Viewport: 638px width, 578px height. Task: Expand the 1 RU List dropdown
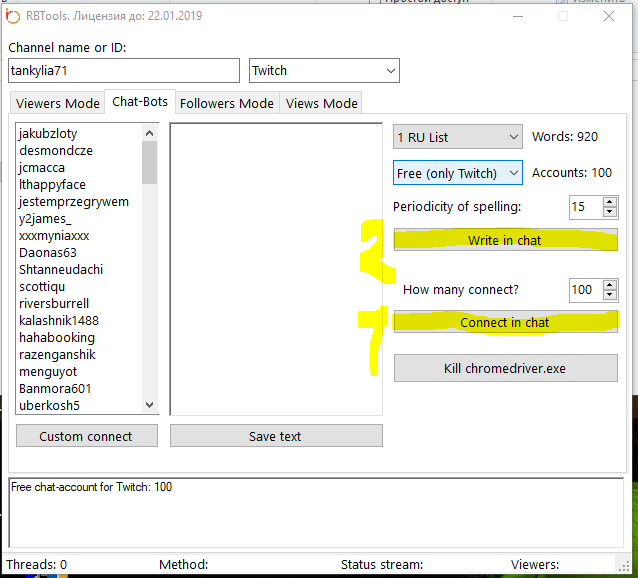tap(458, 137)
